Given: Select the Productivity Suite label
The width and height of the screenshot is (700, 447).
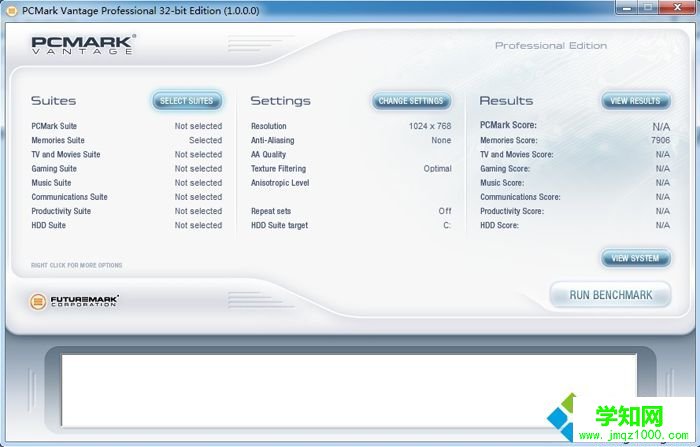Looking at the screenshot, I should click(61, 211).
